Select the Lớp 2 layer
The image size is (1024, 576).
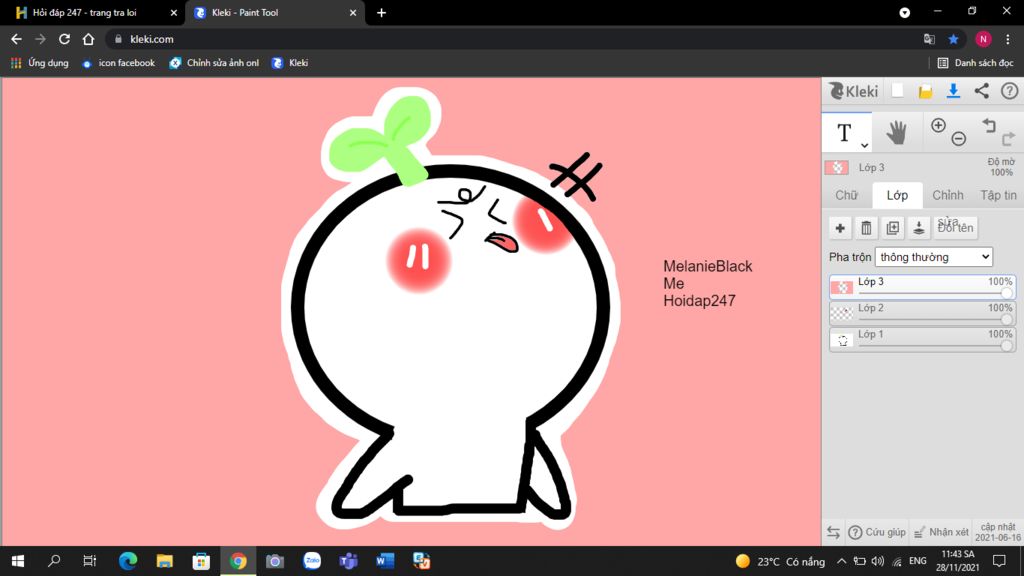coord(922,313)
